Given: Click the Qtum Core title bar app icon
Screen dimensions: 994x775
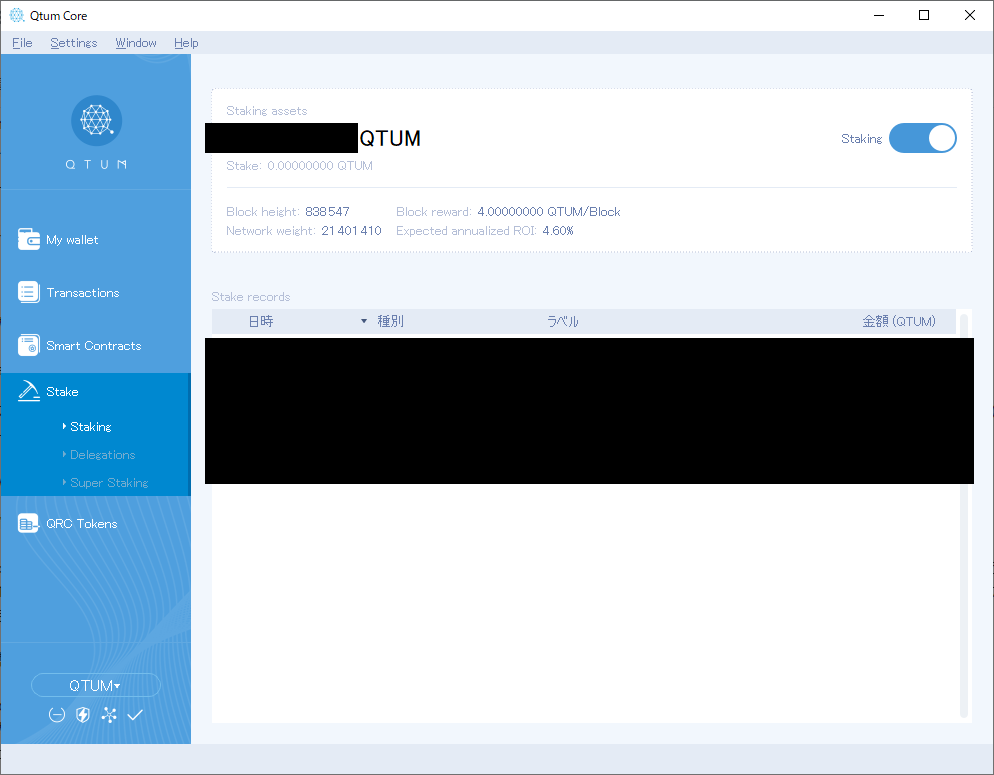Looking at the screenshot, I should click(x=17, y=15).
